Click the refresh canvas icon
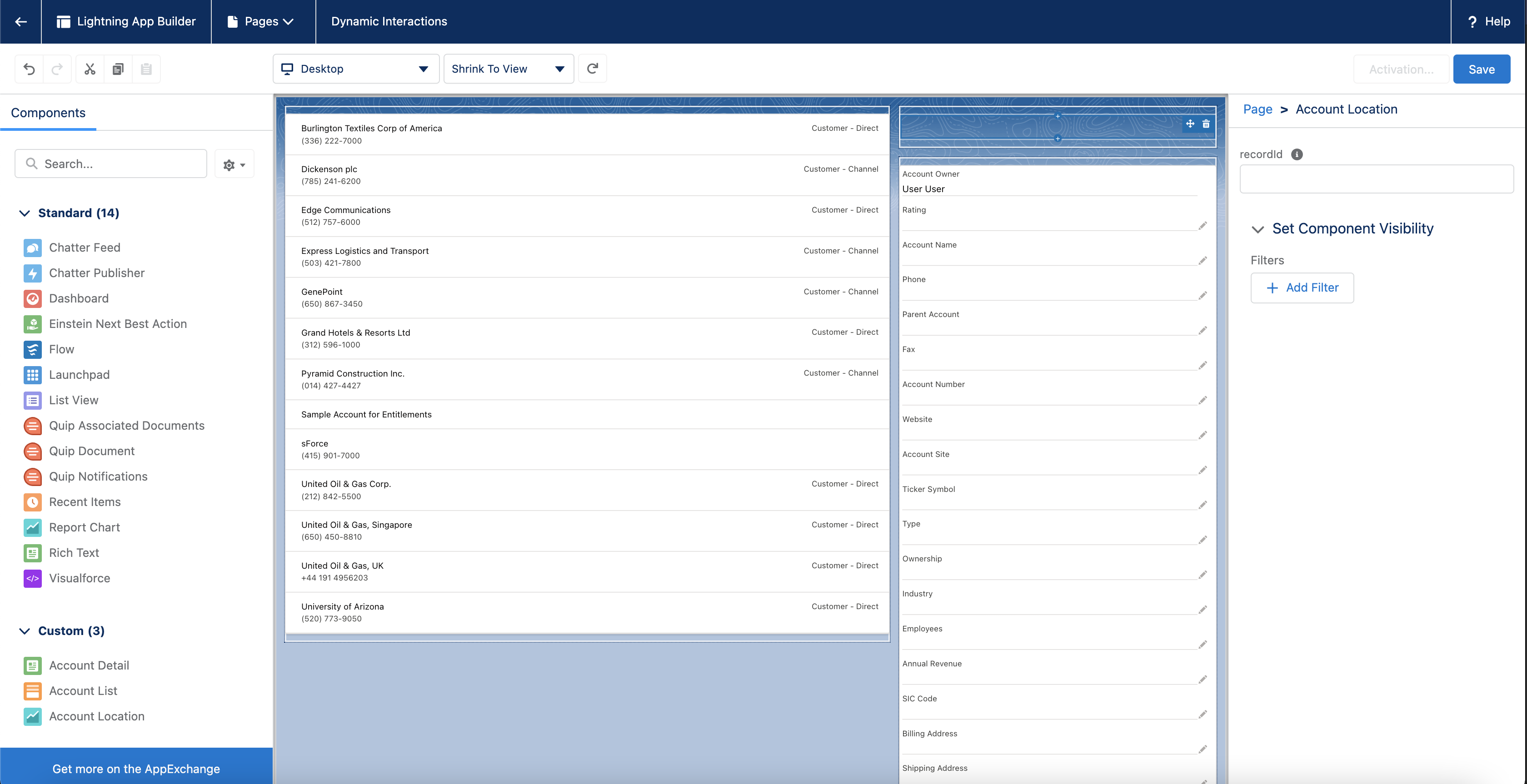This screenshot has height=784, width=1527. pyautogui.click(x=592, y=69)
